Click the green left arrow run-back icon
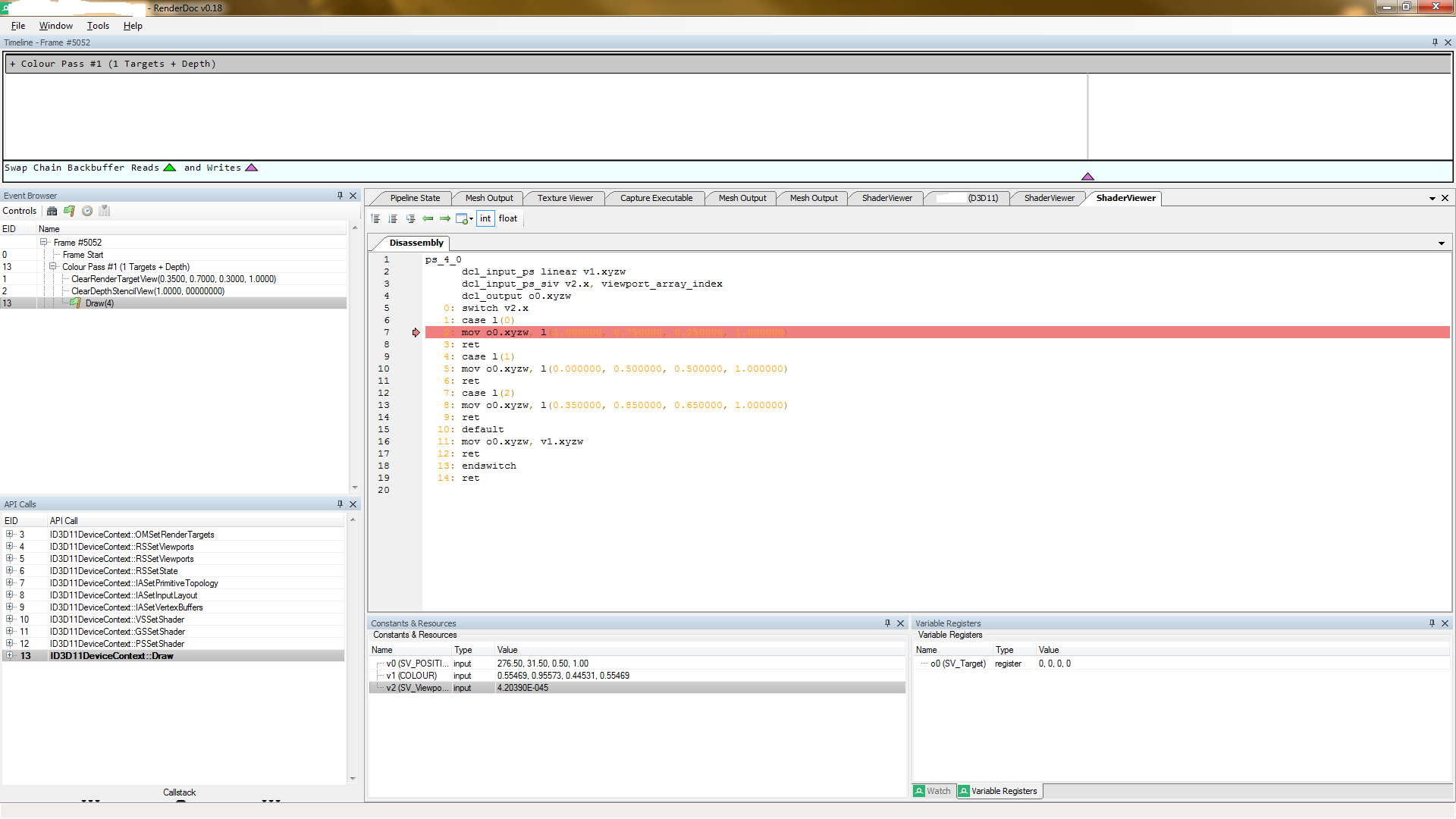1456x819 pixels. (x=428, y=218)
